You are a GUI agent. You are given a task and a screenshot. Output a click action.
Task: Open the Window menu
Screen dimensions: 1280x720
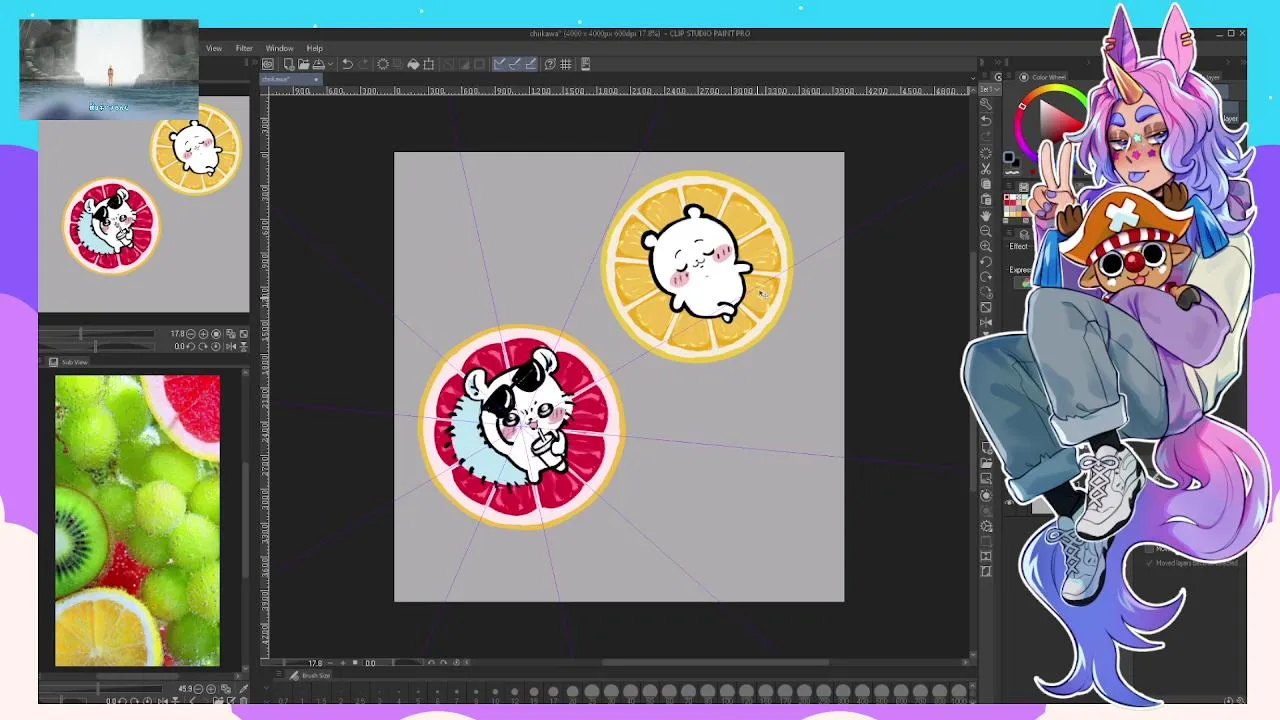click(279, 48)
